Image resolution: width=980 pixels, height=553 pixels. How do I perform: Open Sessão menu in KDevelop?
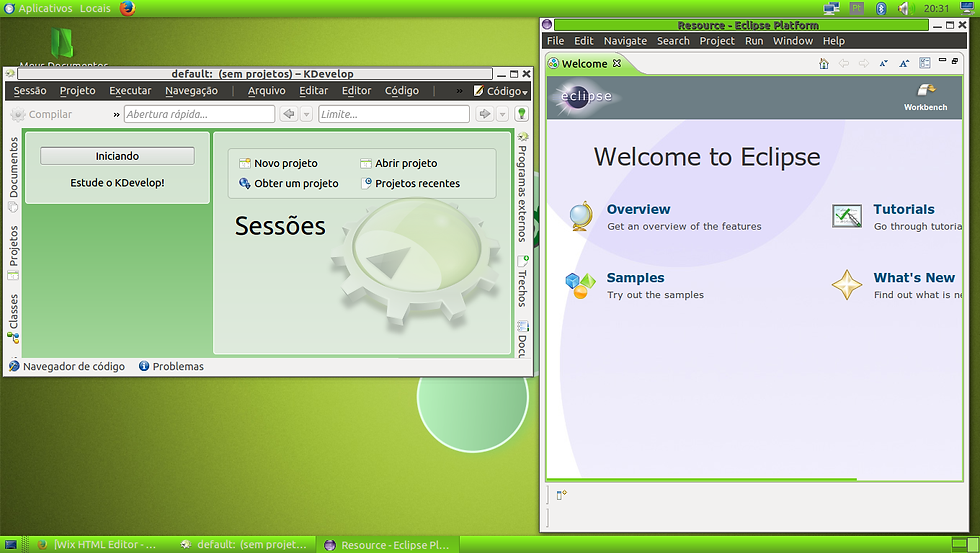30,91
